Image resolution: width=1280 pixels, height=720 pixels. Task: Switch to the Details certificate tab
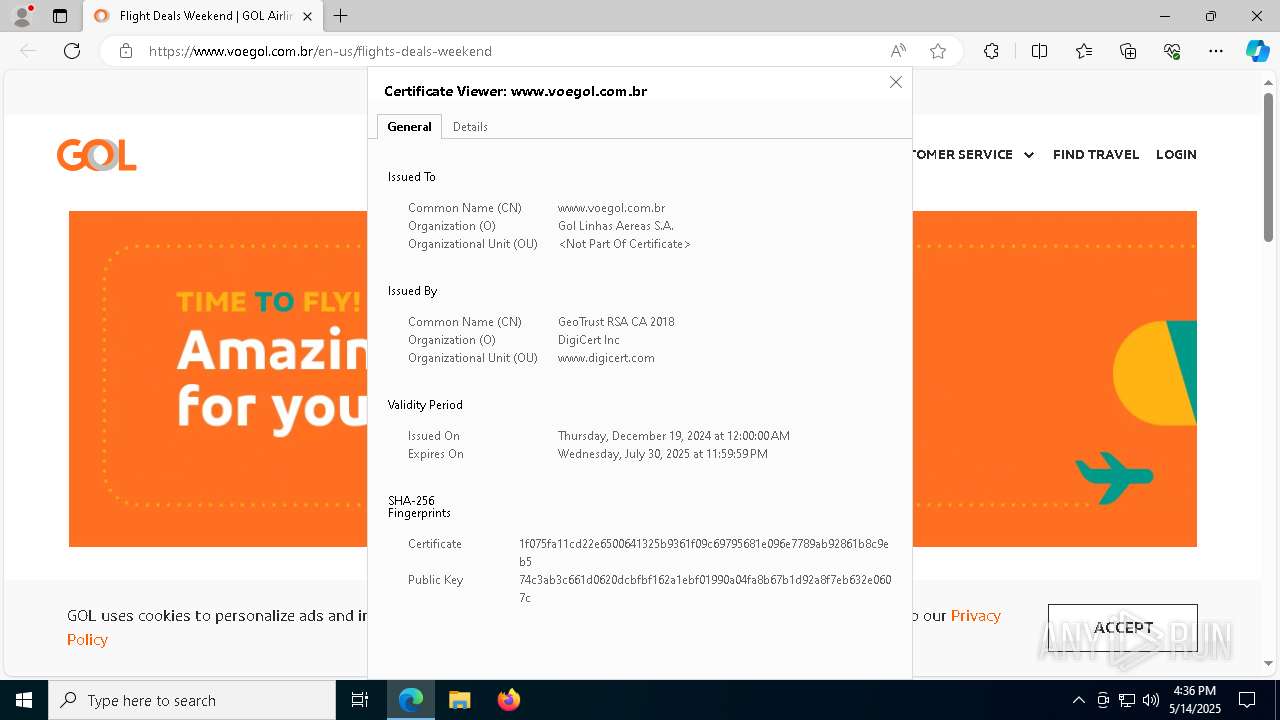tap(470, 126)
